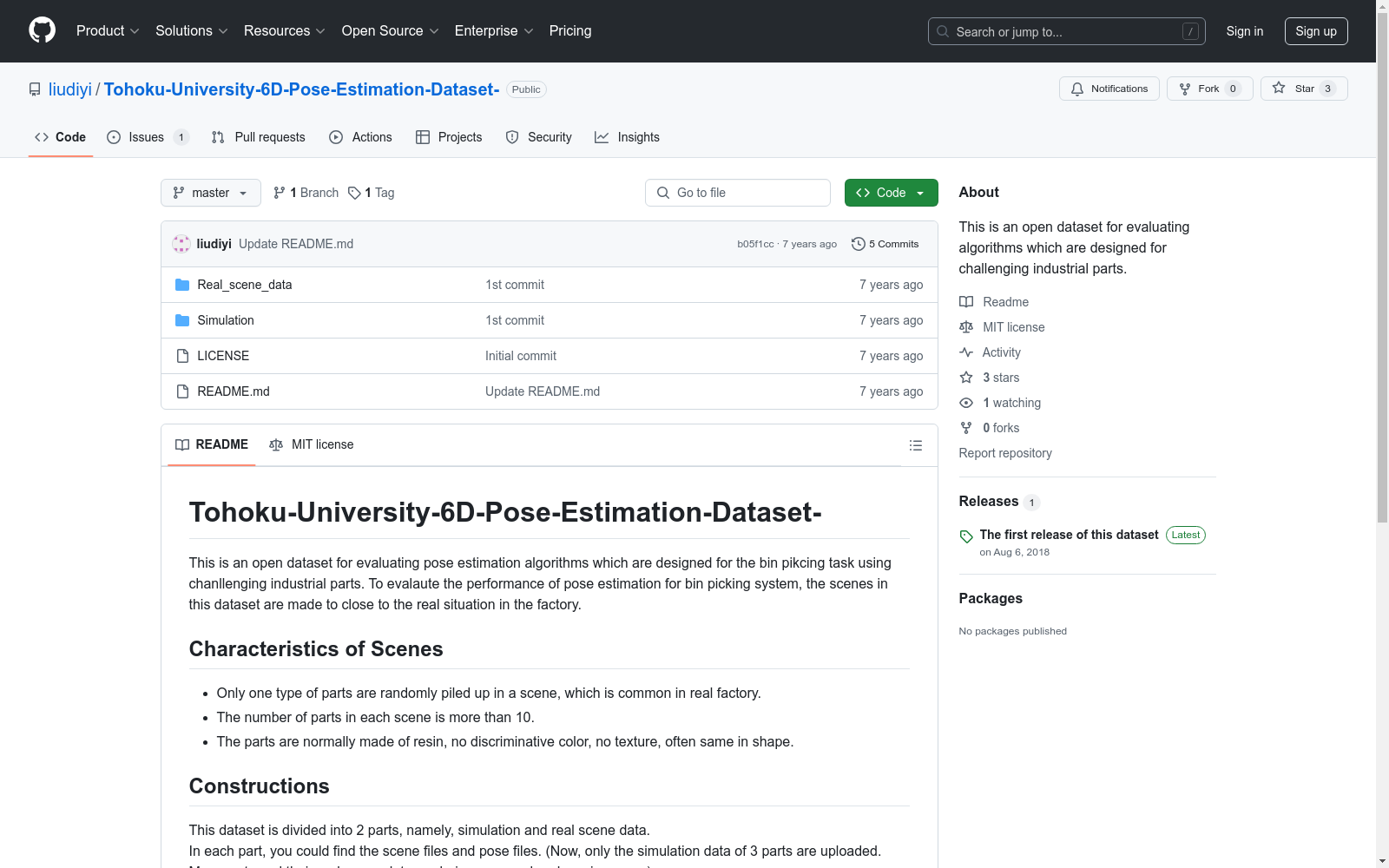The image size is (1389, 868).
Task: Open the master branch dropdown
Action: click(x=210, y=193)
